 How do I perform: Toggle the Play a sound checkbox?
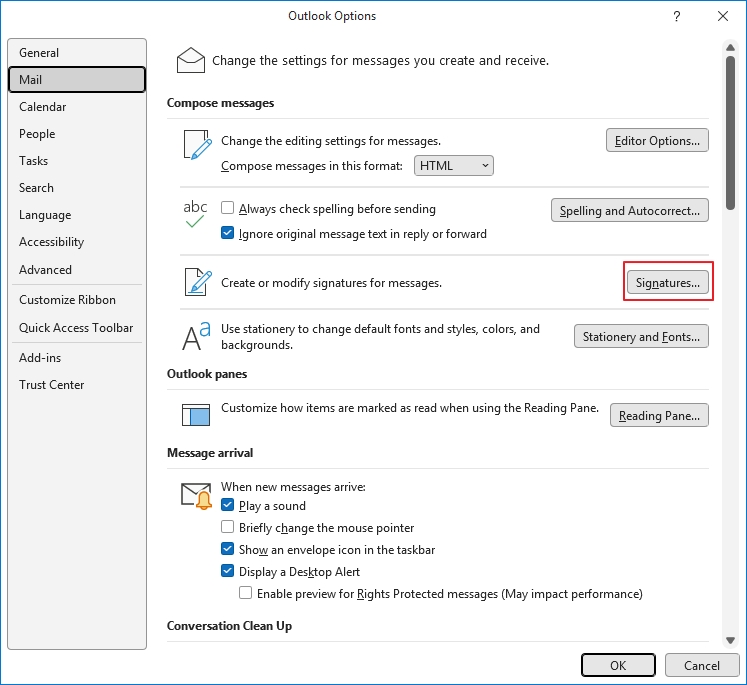(x=227, y=505)
